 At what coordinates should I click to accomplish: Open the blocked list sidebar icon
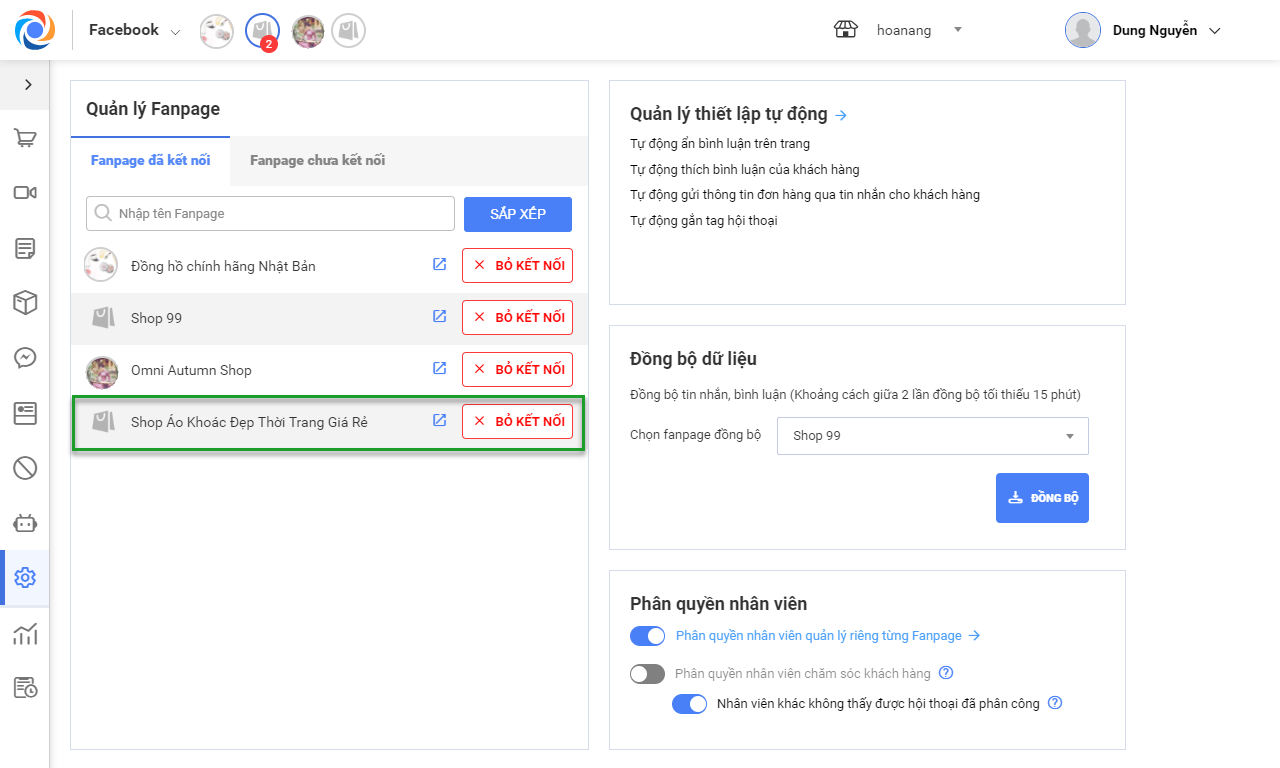(x=25, y=468)
